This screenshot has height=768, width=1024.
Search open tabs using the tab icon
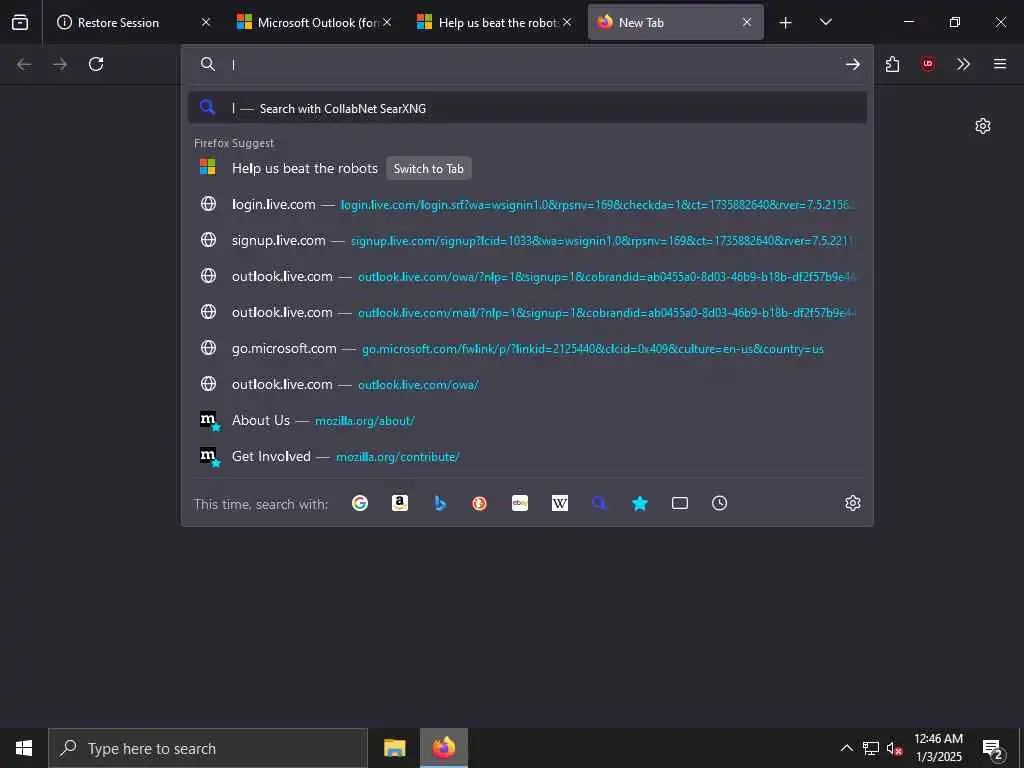680,503
